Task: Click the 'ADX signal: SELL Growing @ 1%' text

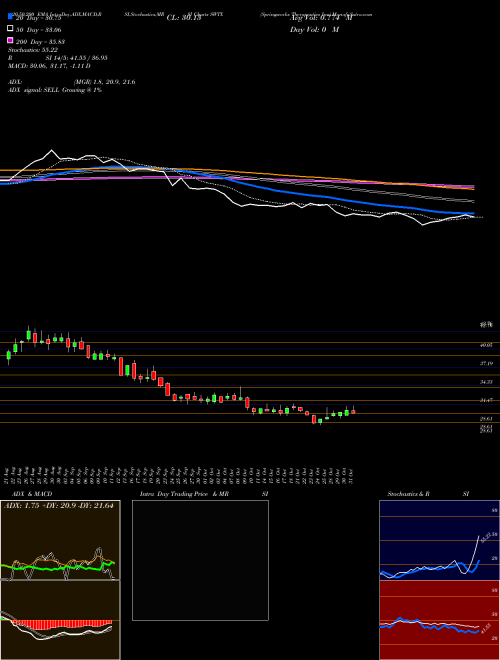Action: click(x=55, y=90)
